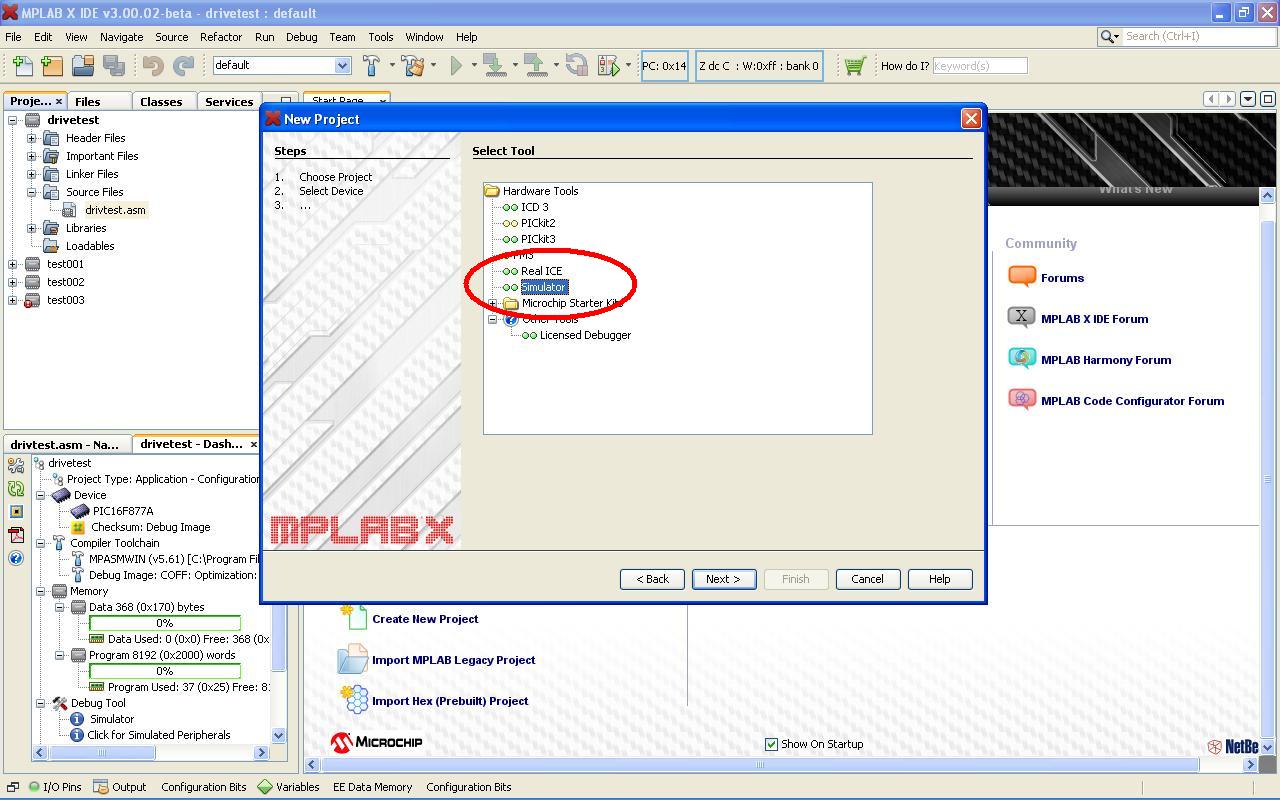Collapse the Debug Tool dashboard node
Screen dimensions: 1280x800
(x=41, y=703)
